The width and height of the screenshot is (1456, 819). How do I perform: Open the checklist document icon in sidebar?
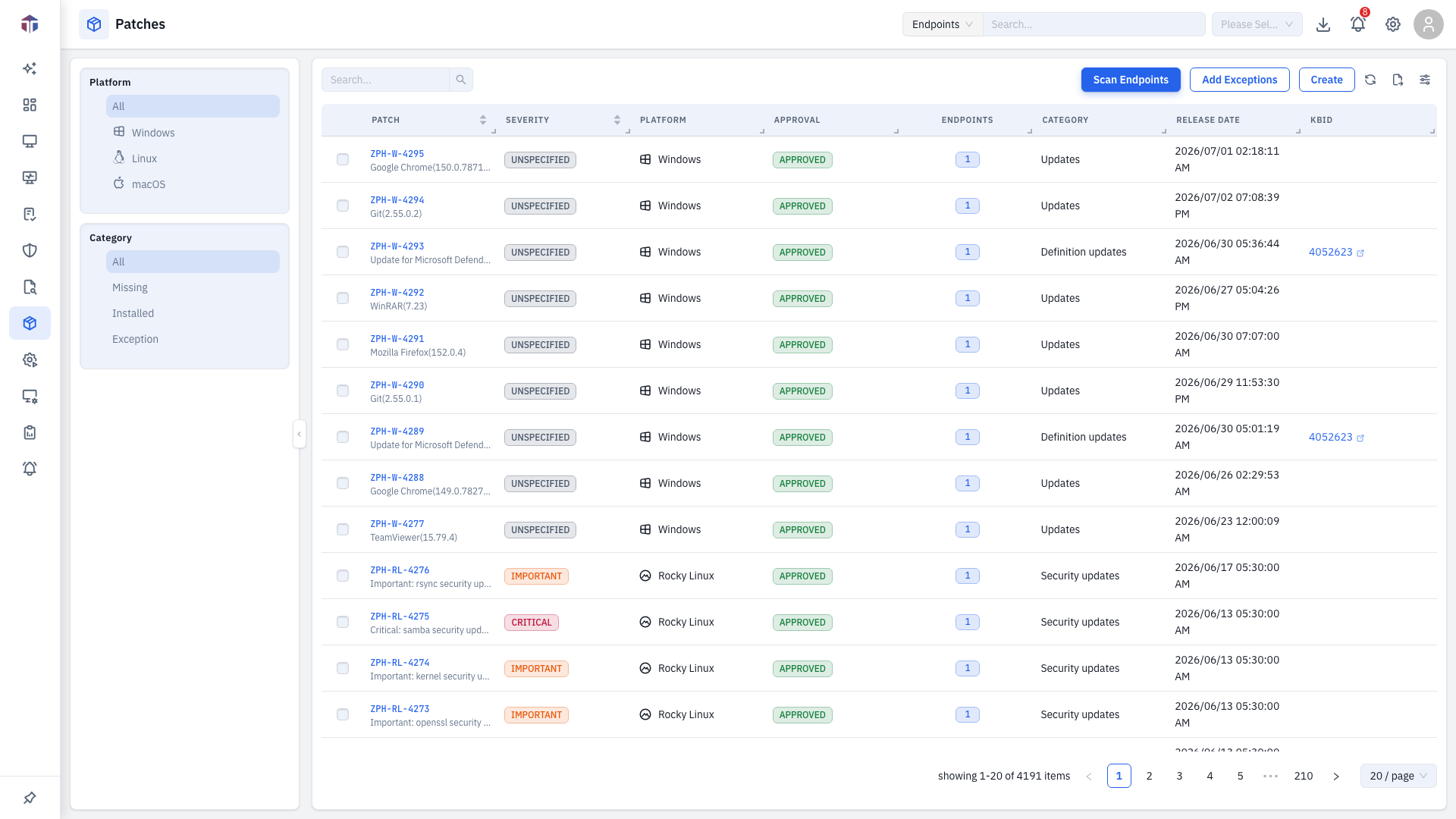pos(30,214)
